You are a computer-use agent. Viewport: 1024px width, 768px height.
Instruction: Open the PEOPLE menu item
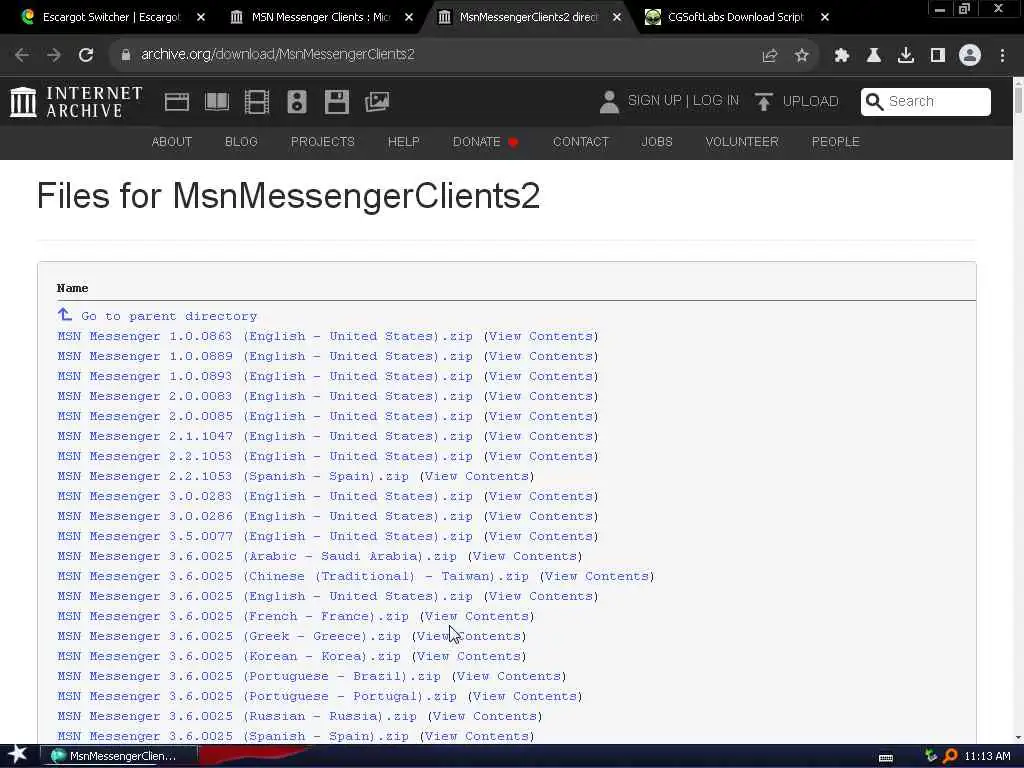[x=835, y=142]
